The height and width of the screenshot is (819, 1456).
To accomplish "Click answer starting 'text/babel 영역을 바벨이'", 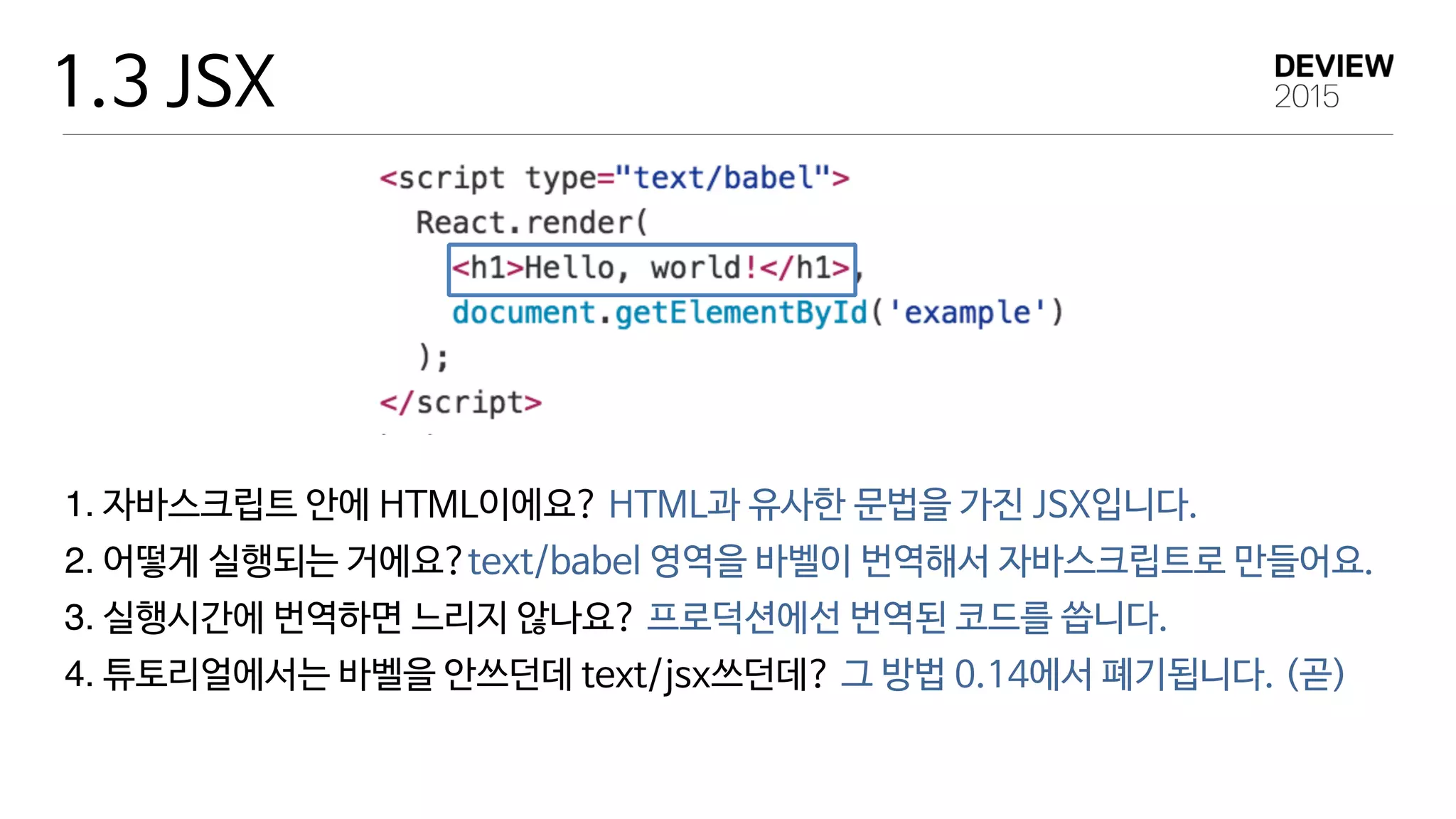I will tap(920, 560).
